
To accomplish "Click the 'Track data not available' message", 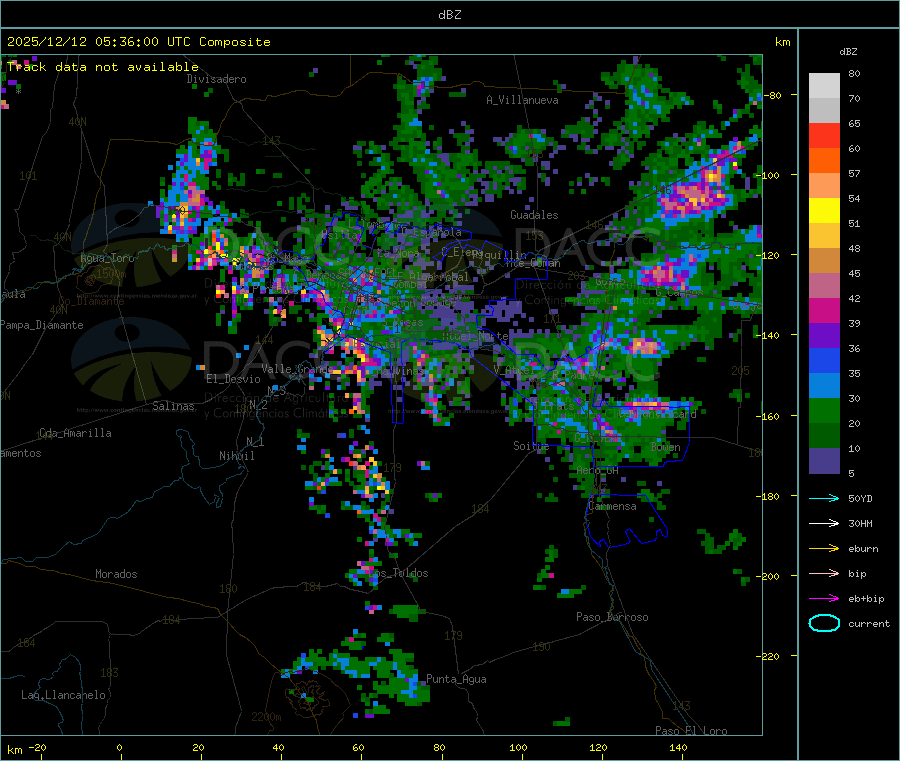I will pos(103,67).
